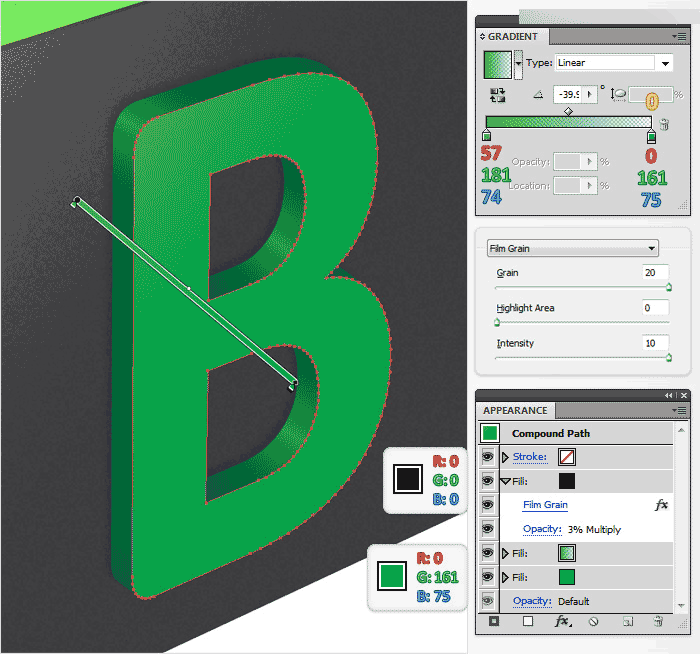Viewport: 700px width, 654px height.
Task: Click Compound Path thumbnail
Action: 490,433
